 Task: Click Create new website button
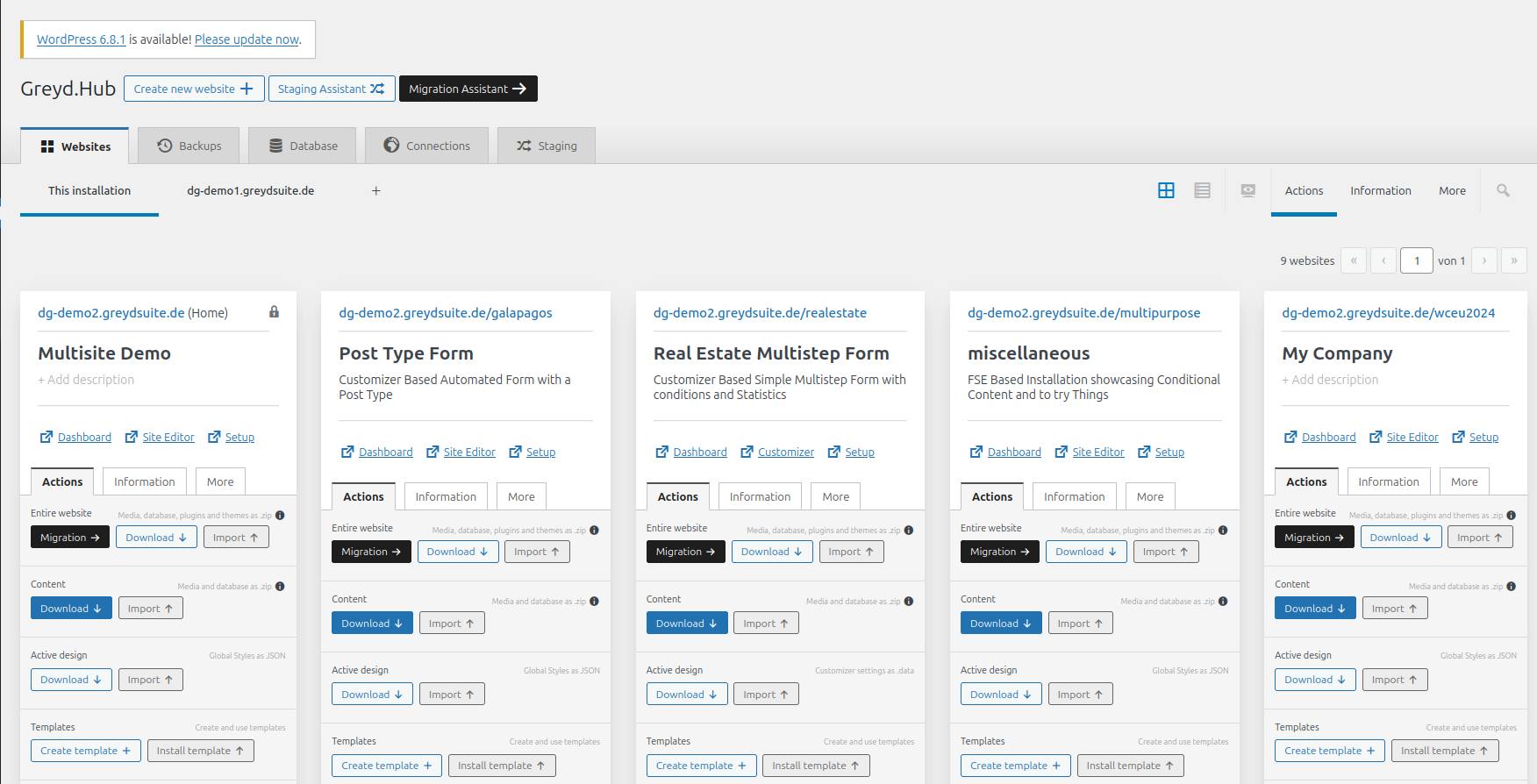194,89
